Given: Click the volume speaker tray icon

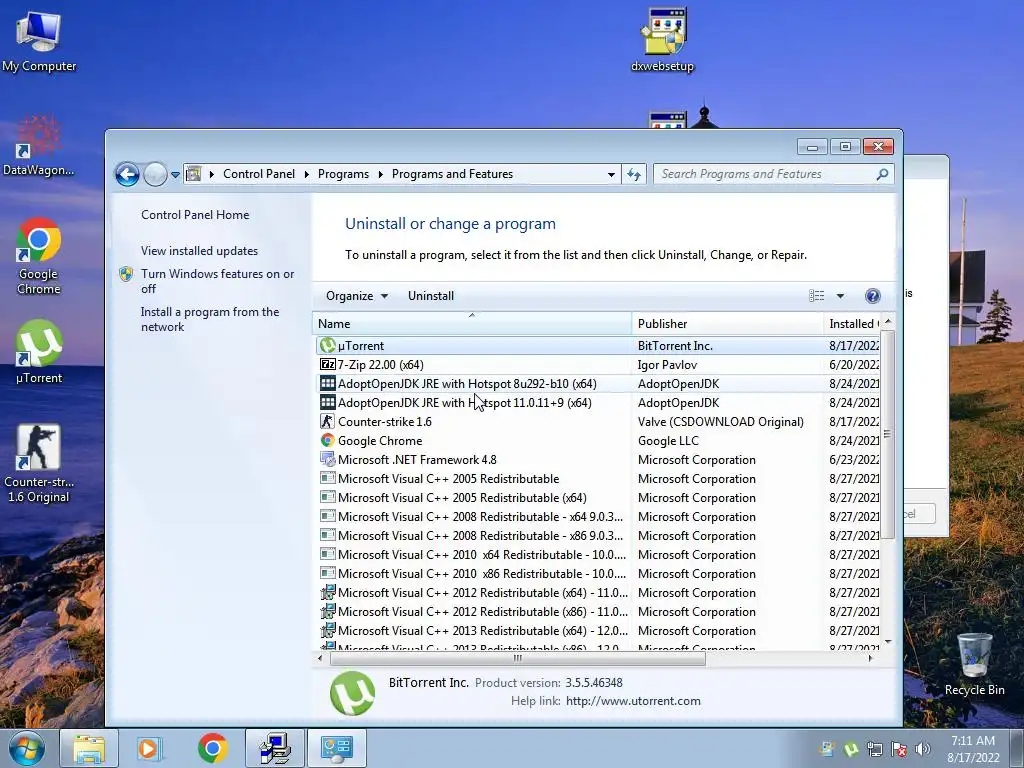Looking at the screenshot, I should pyautogui.click(x=922, y=749).
